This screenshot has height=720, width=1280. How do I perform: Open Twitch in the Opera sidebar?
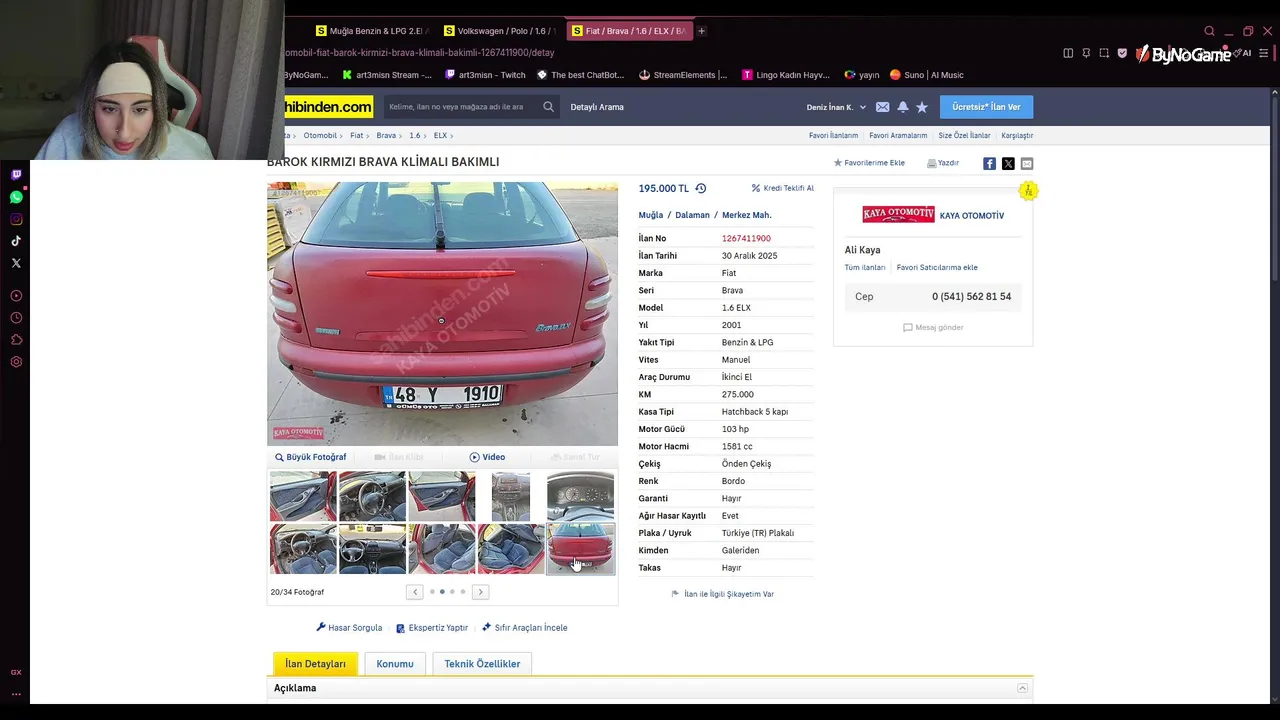click(x=16, y=175)
